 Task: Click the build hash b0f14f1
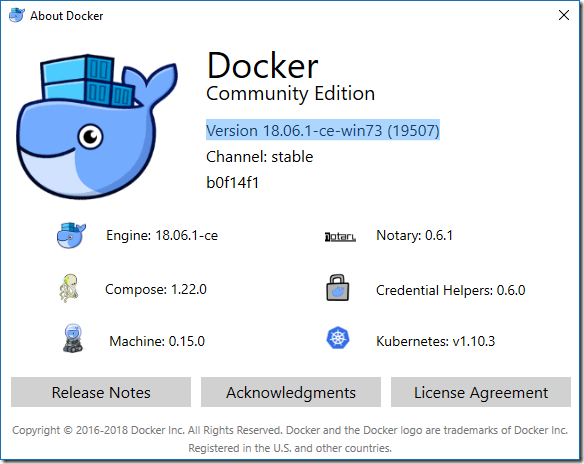pyautogui.click(x=232, y=183)
